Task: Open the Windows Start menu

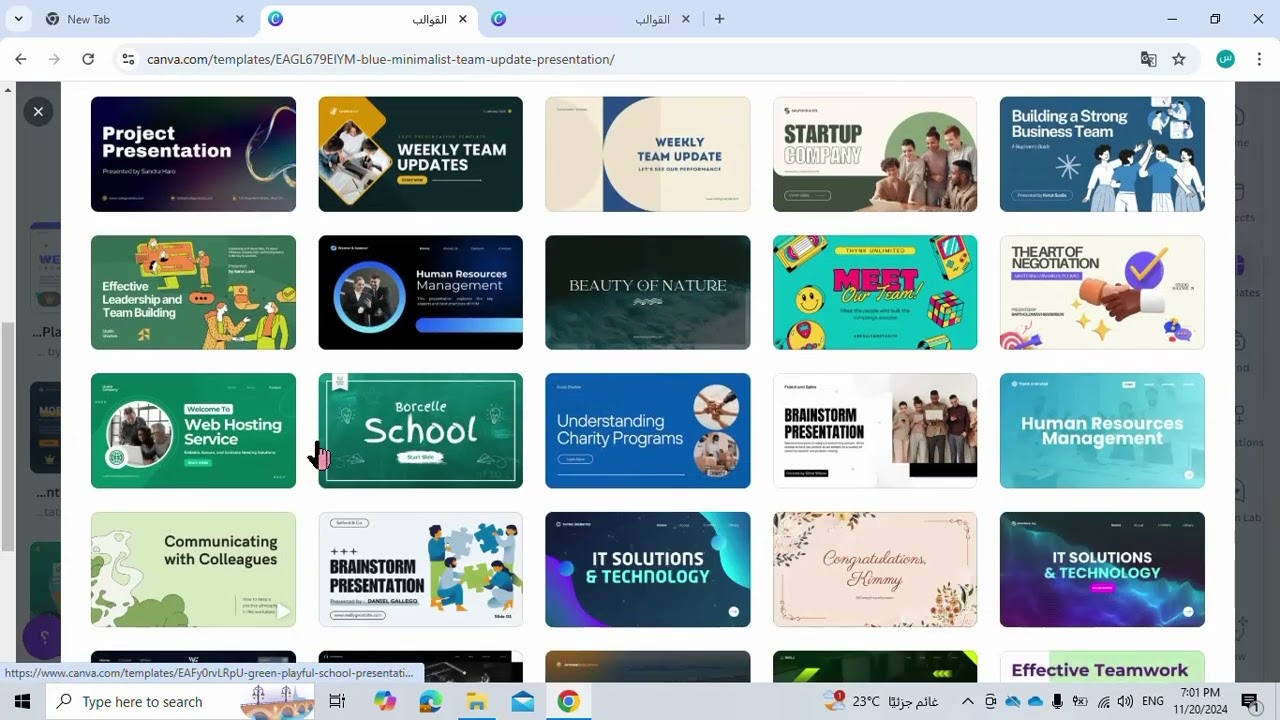Action: [x=22, y=702]
